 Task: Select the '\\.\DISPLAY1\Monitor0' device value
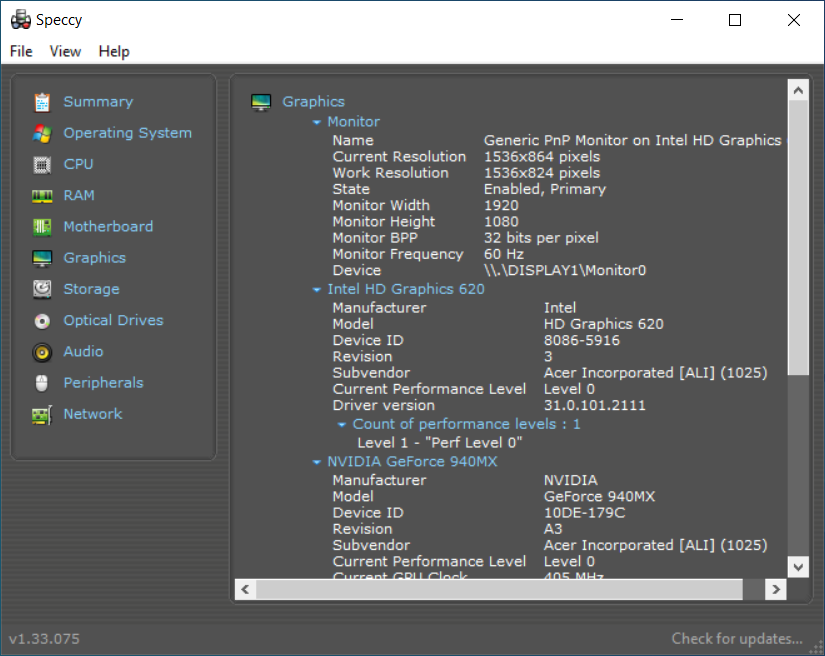(565, 271)
